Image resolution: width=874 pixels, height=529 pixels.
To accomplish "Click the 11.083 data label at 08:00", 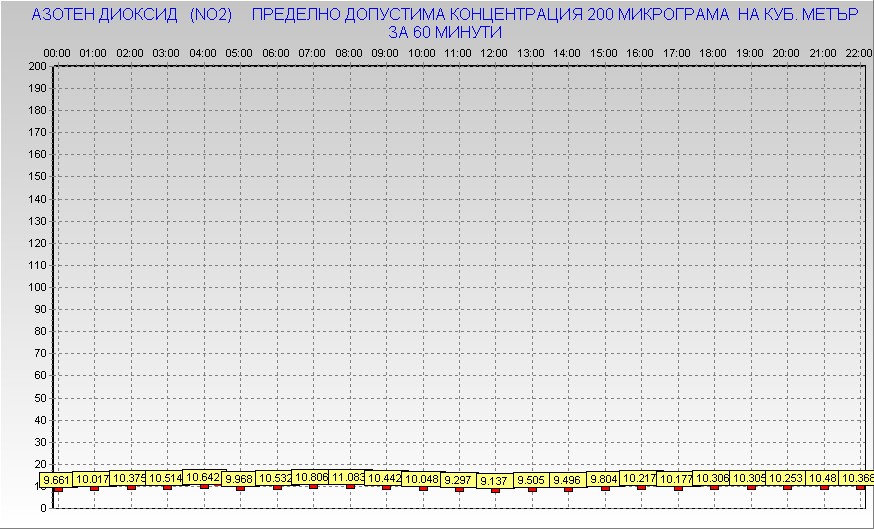I will pos(349,478).
